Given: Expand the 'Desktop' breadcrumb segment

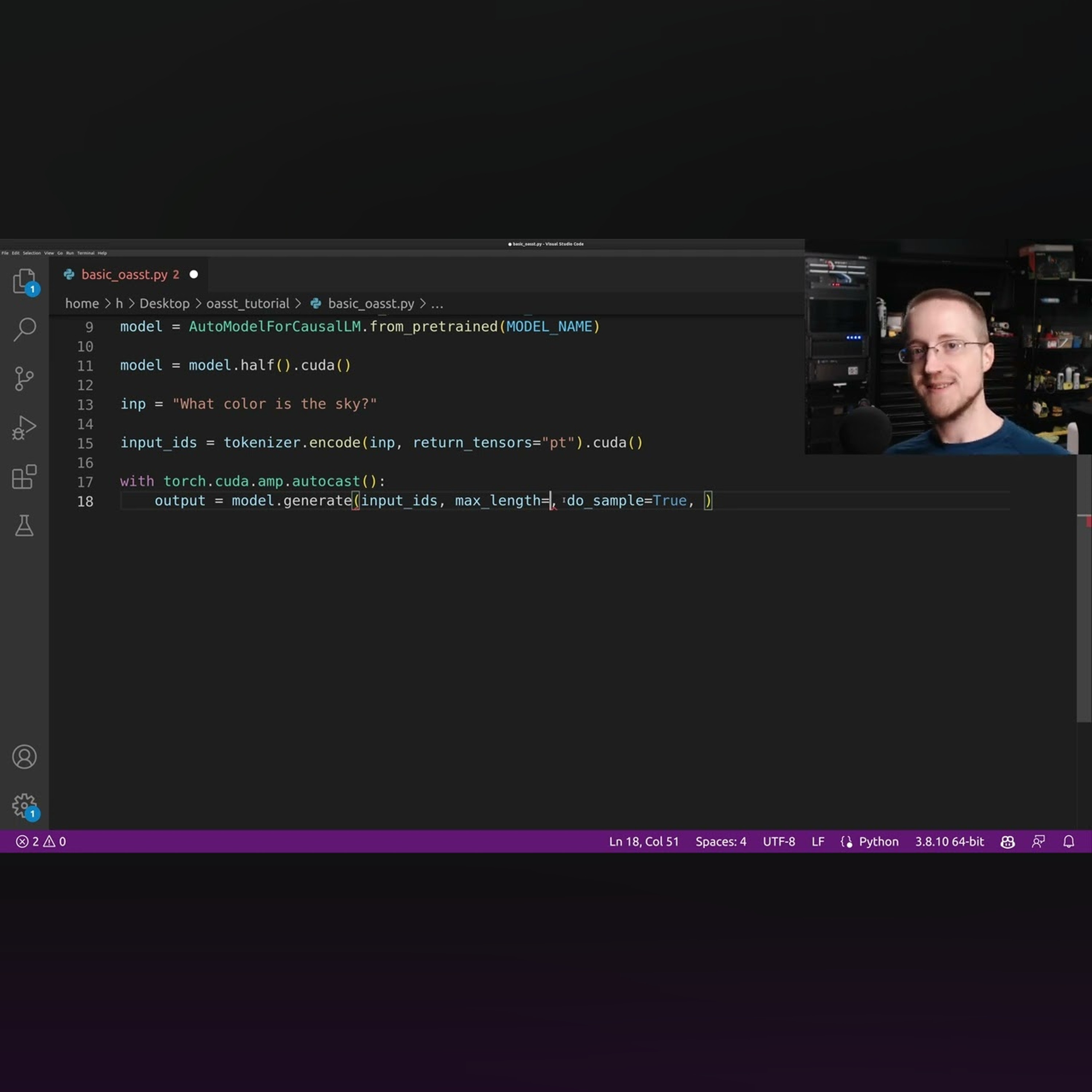Looking at the screenshot, I should [165, 304].
